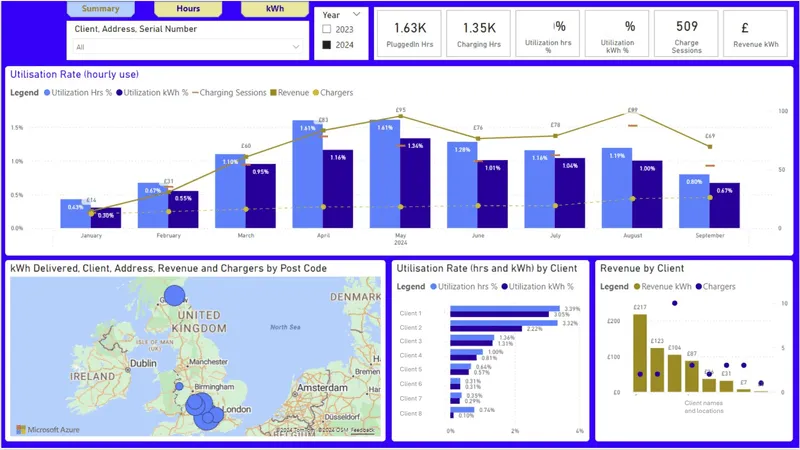Toggle Revenue kWh legend dot in Revenue by Client

coord(637,287)
